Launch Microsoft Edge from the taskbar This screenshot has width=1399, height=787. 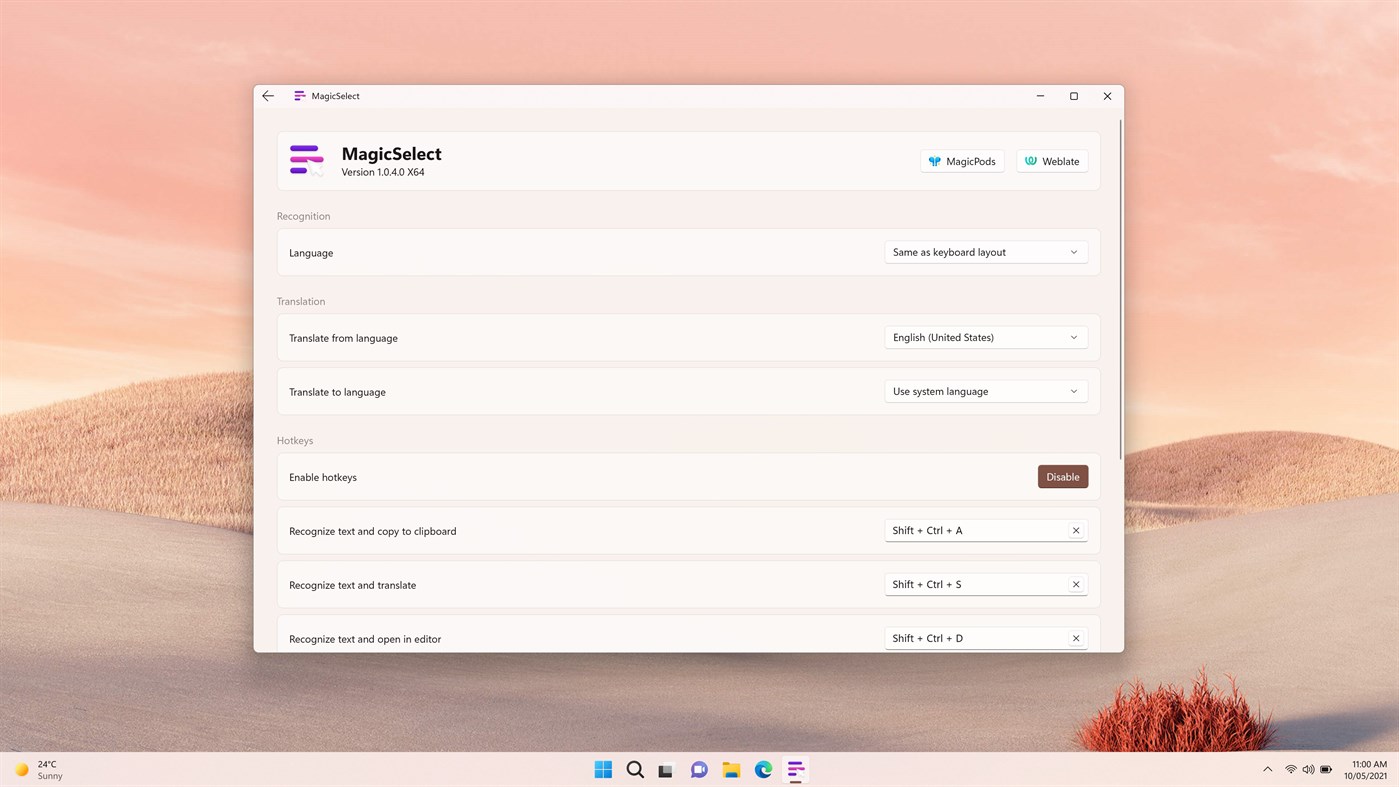pyautogui.click(x=763, y=769)
